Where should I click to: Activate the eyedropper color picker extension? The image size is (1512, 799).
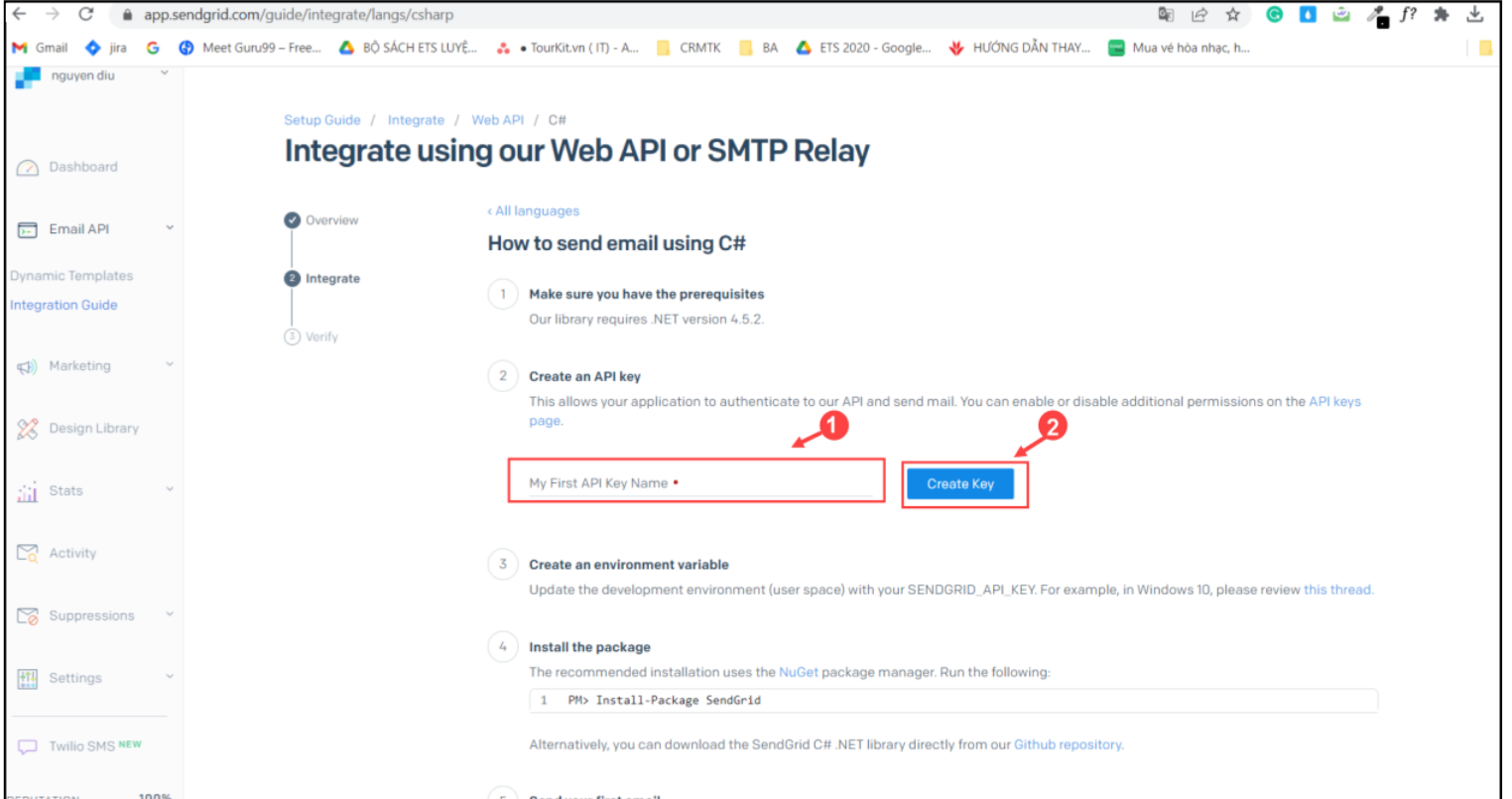(x=1376, y=15)
